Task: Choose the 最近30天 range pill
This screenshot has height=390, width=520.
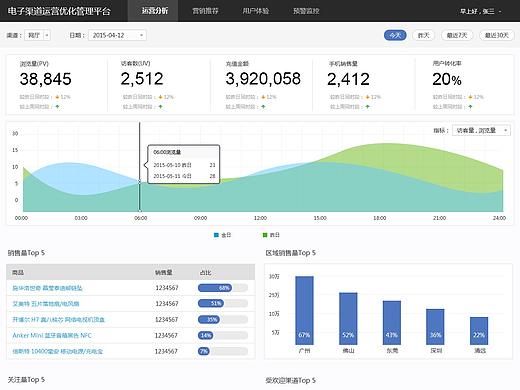Action: point(497,35)
